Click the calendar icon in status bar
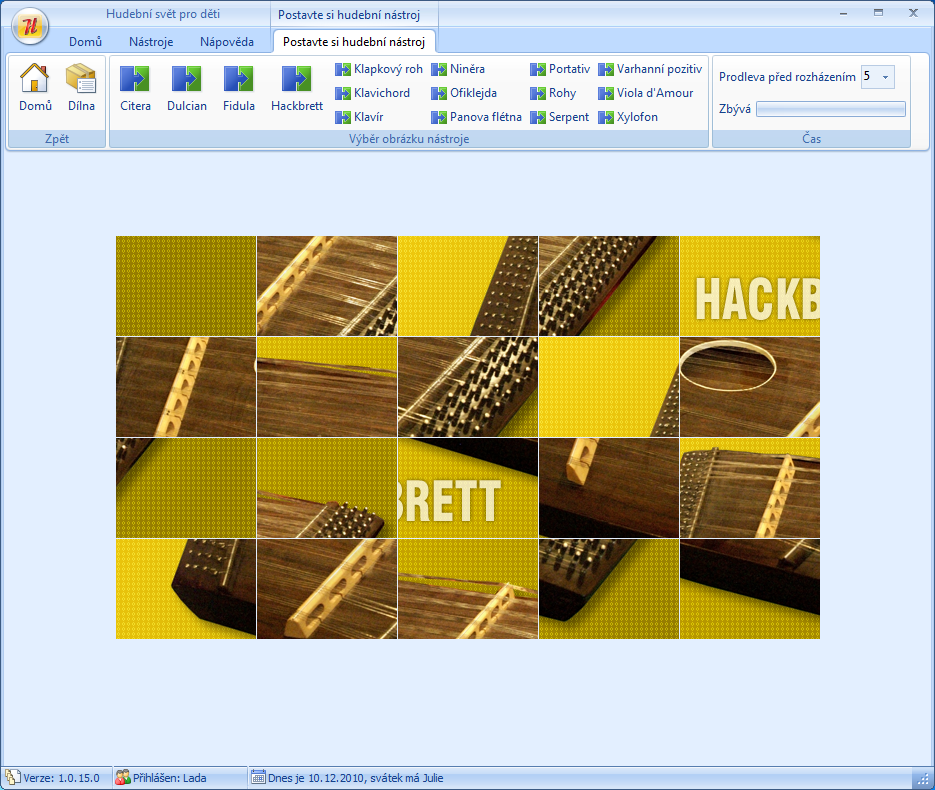 point(258,777)
